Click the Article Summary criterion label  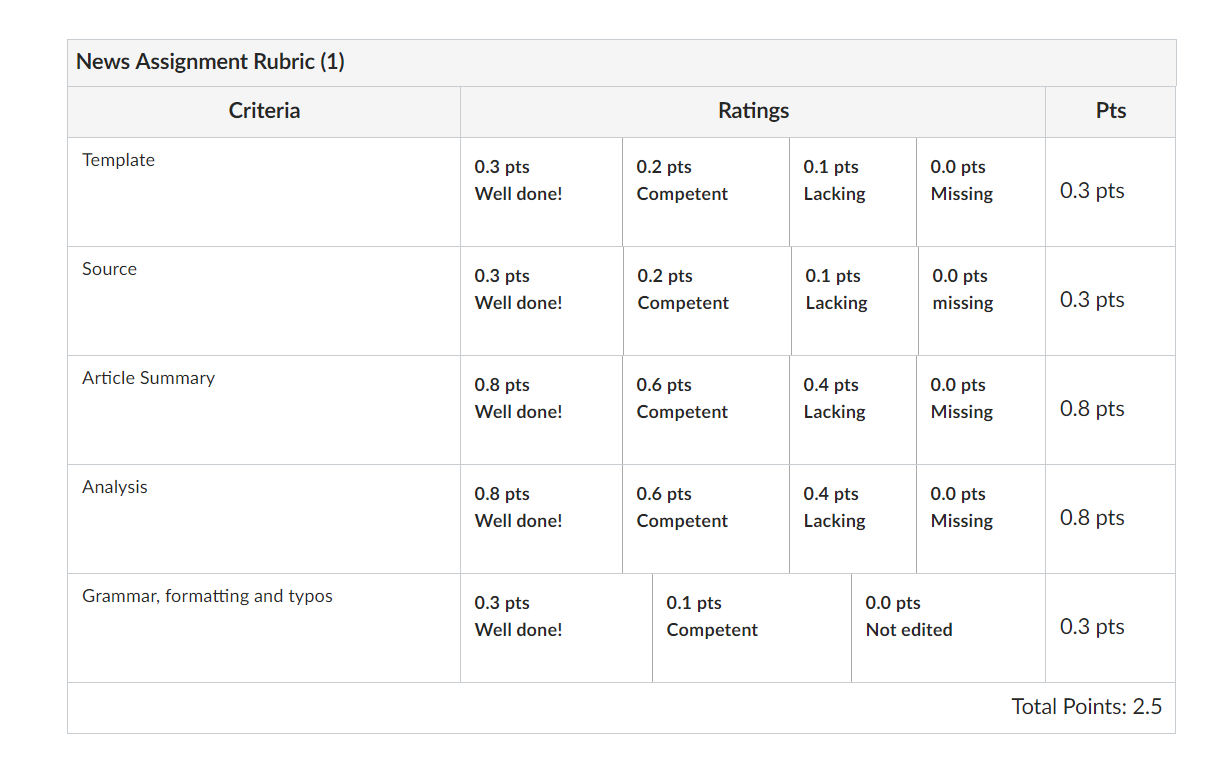(148, 378)
